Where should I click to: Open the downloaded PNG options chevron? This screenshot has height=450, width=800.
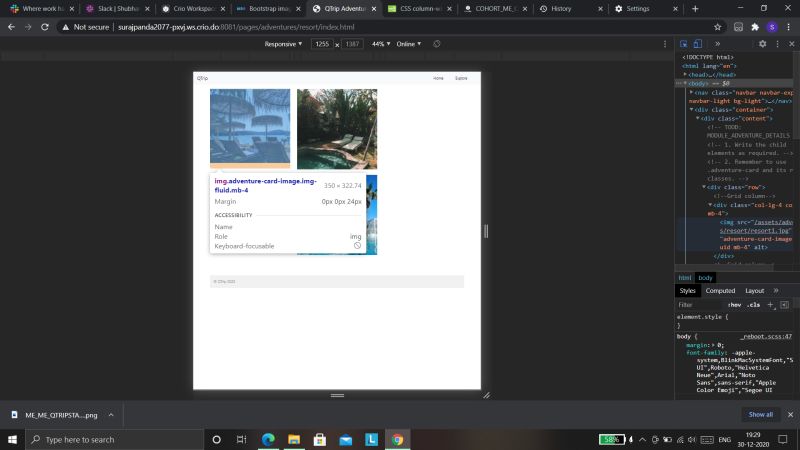click(x=111, y=415)
